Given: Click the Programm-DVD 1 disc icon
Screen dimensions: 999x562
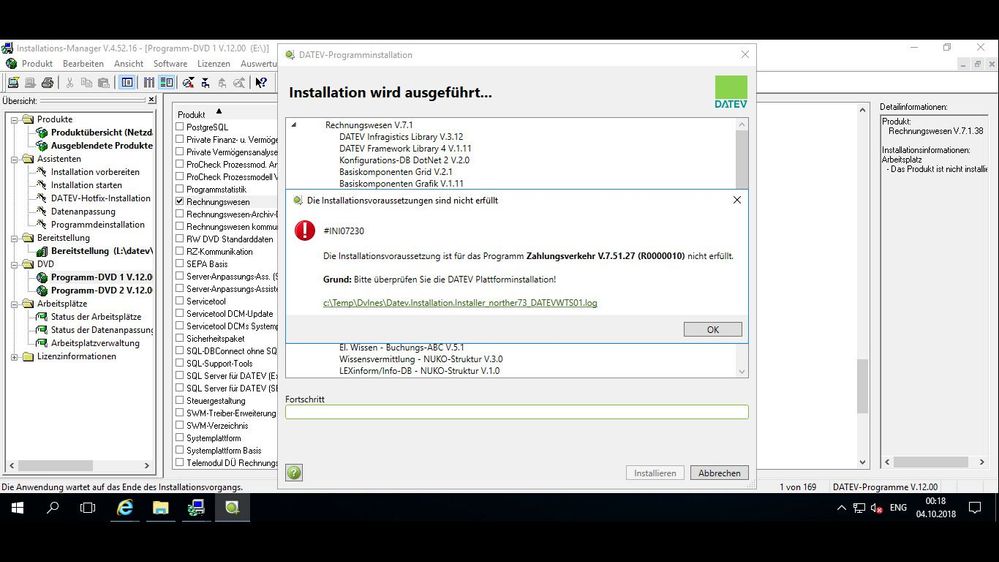Looking at the screenshot, I should click(42, 277).
